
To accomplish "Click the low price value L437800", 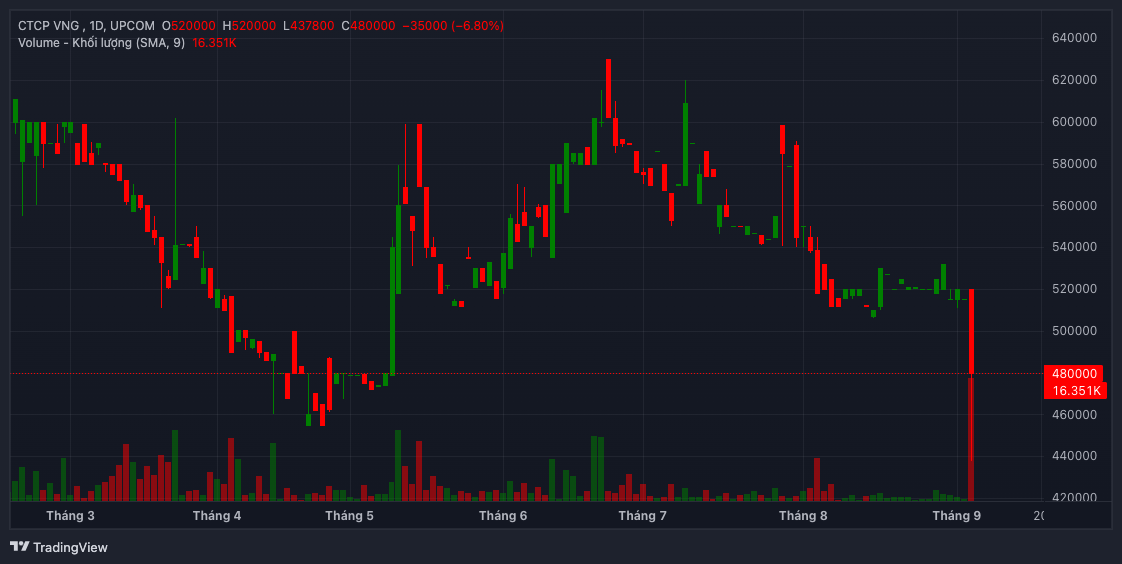I will coord(310,25).
